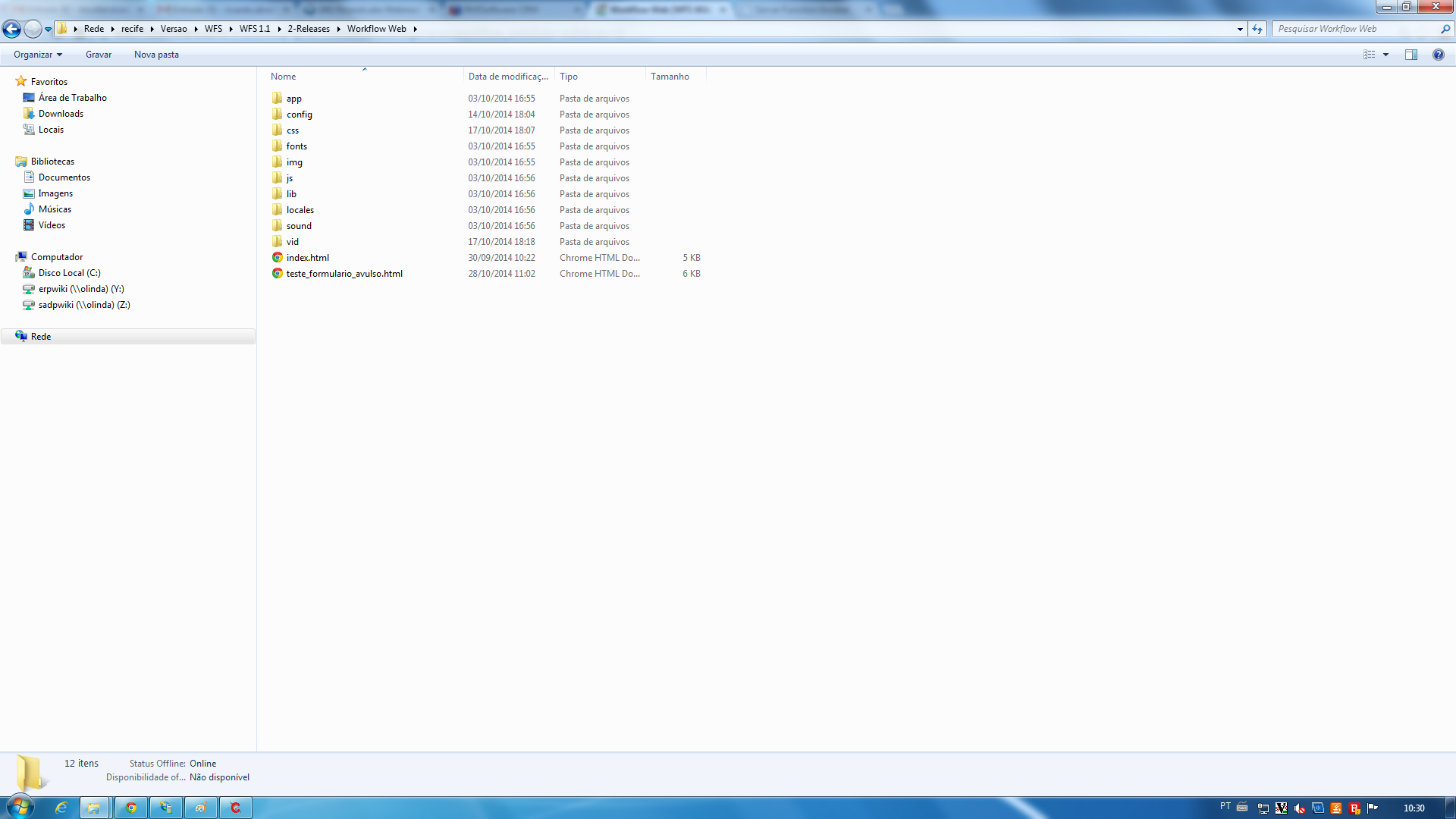Select teste_formulario_avulso.html file
Screen dimensions: 1456x819
coord(344,274)
